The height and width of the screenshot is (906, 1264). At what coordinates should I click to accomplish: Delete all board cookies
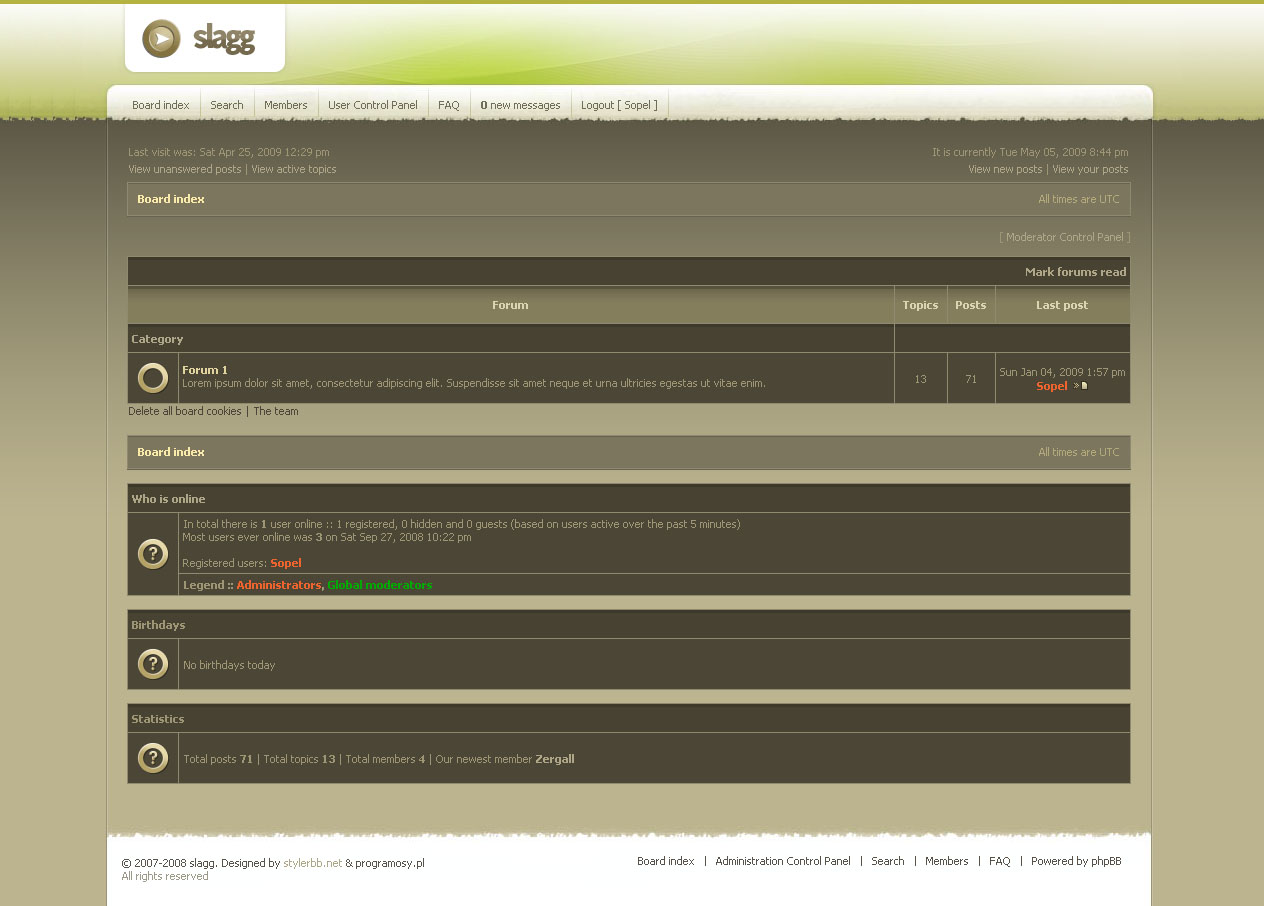(185, 411)
